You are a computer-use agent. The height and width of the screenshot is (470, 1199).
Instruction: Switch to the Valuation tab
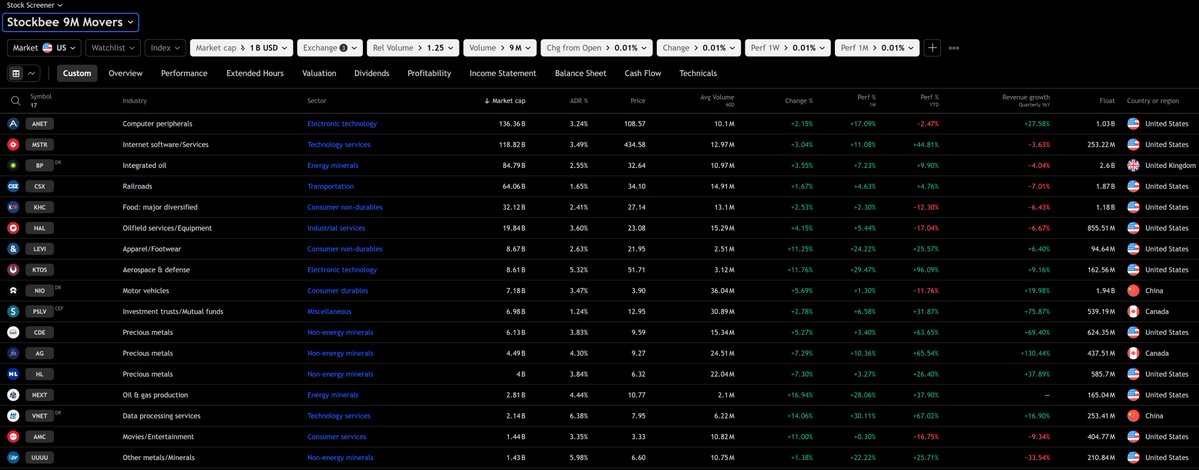tap(319, 73)
